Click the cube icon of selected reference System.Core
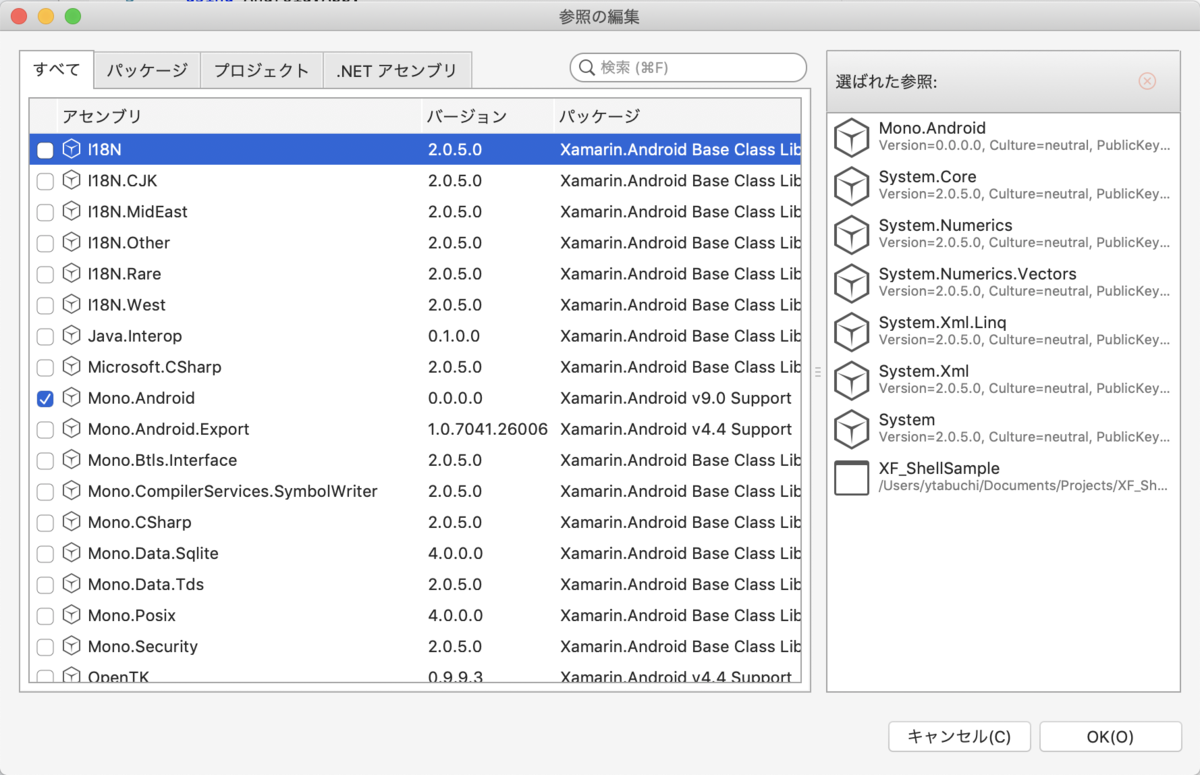 click(851, 186)
